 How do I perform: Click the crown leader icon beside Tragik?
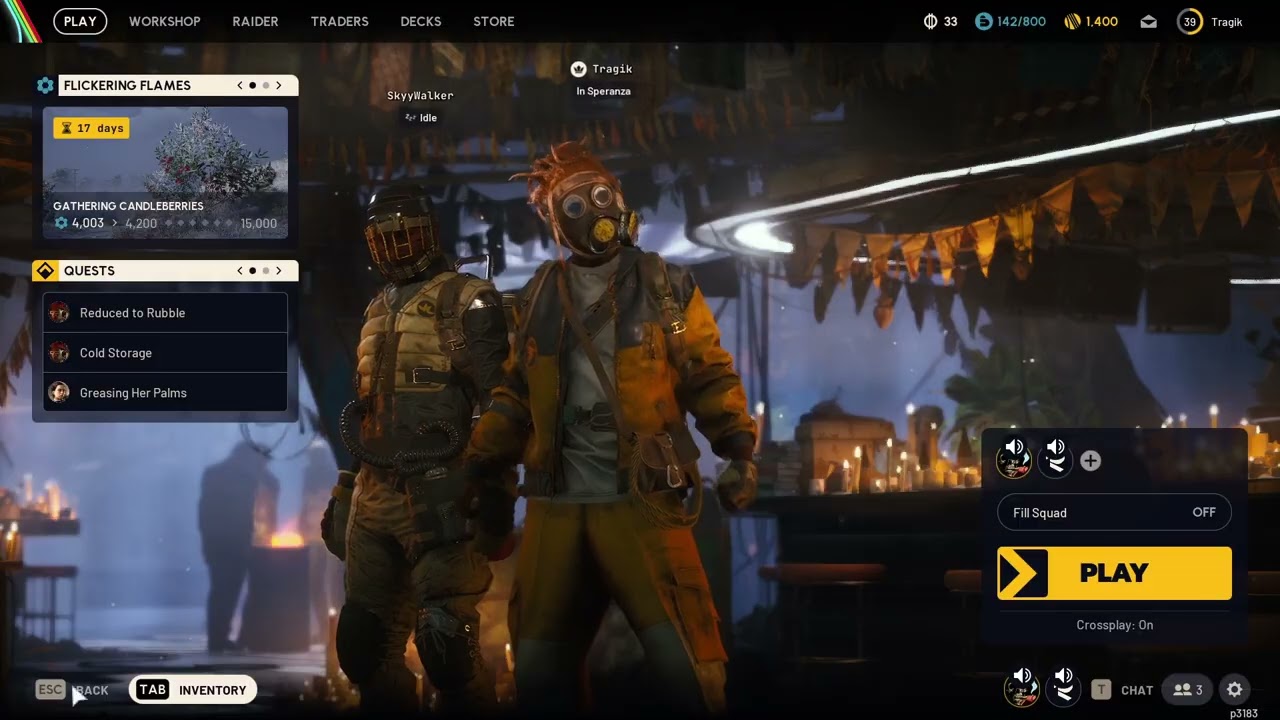578,69
